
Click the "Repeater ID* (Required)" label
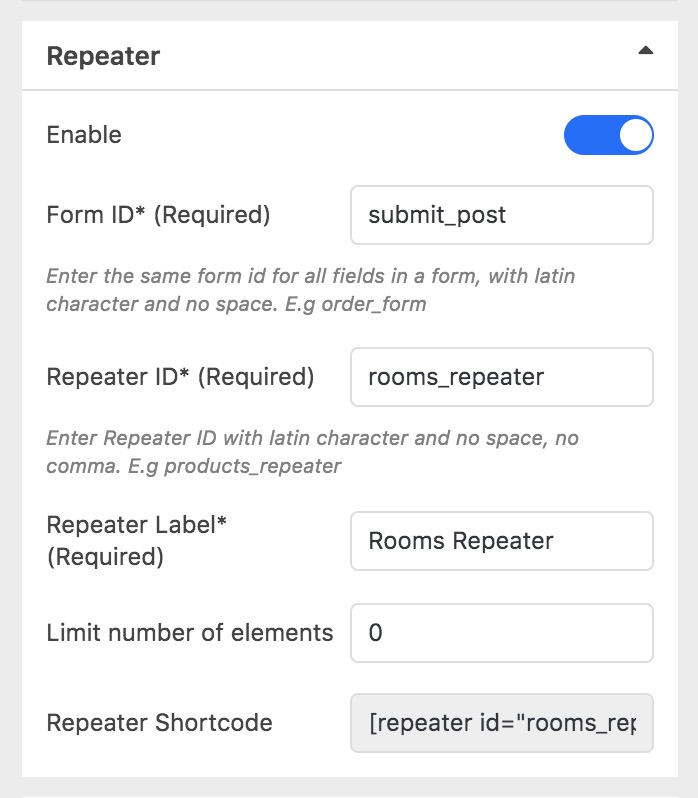click(180, 377)
